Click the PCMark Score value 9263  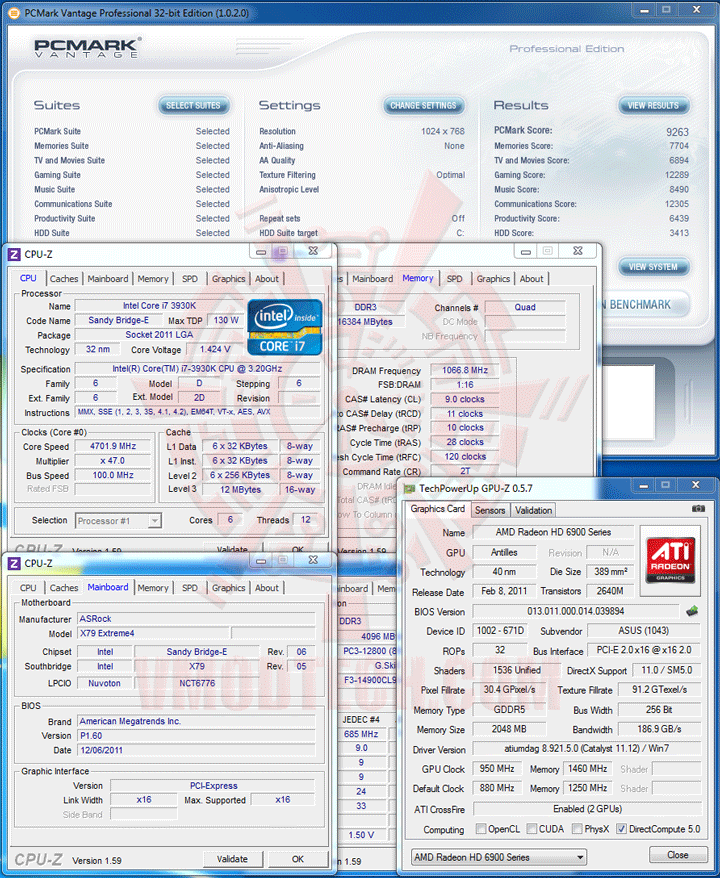tap(677, 132)
